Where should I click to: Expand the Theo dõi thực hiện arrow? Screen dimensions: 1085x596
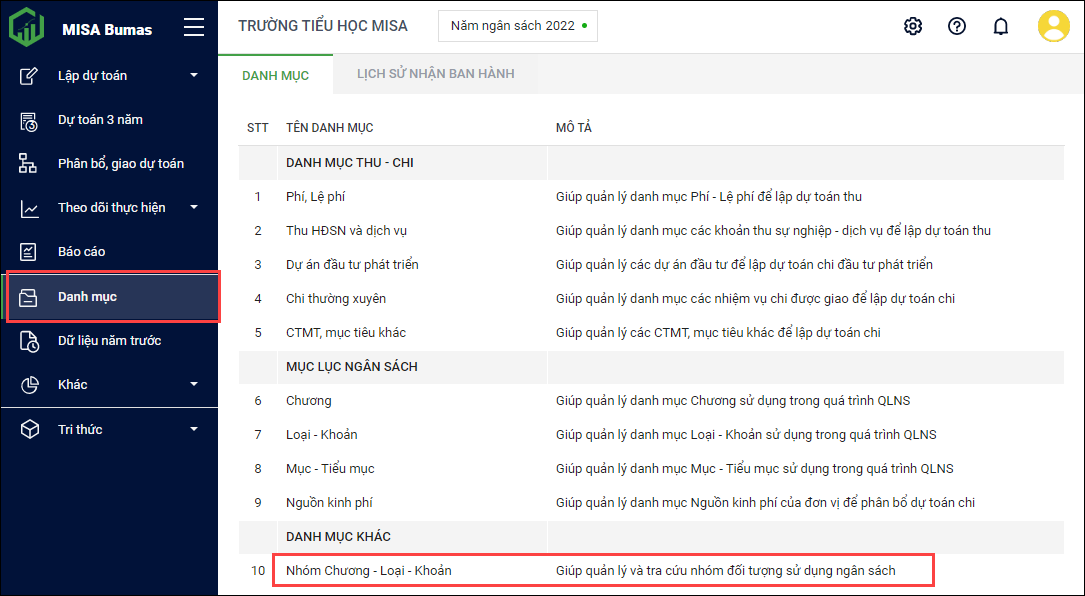[194, 208]
